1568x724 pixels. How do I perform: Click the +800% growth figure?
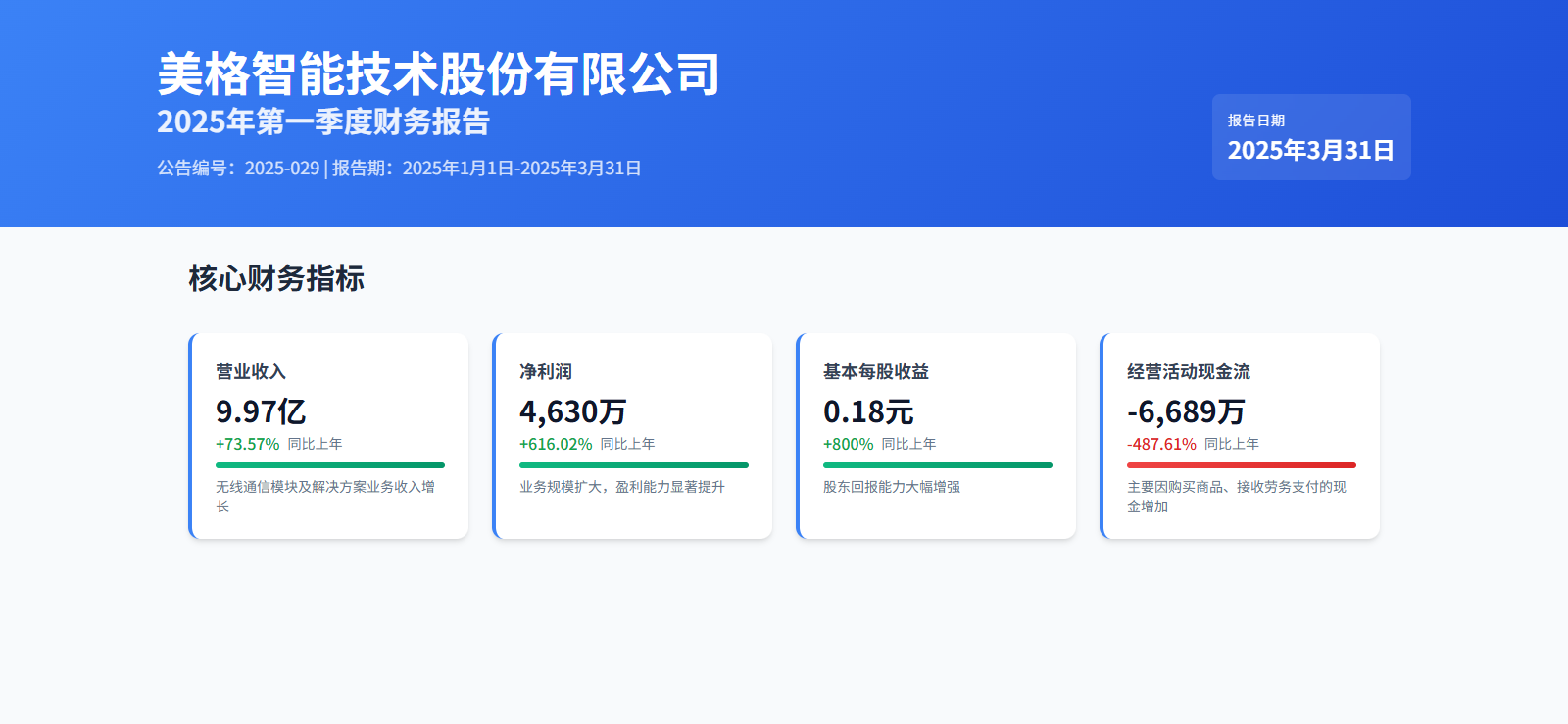pos(848,444)
